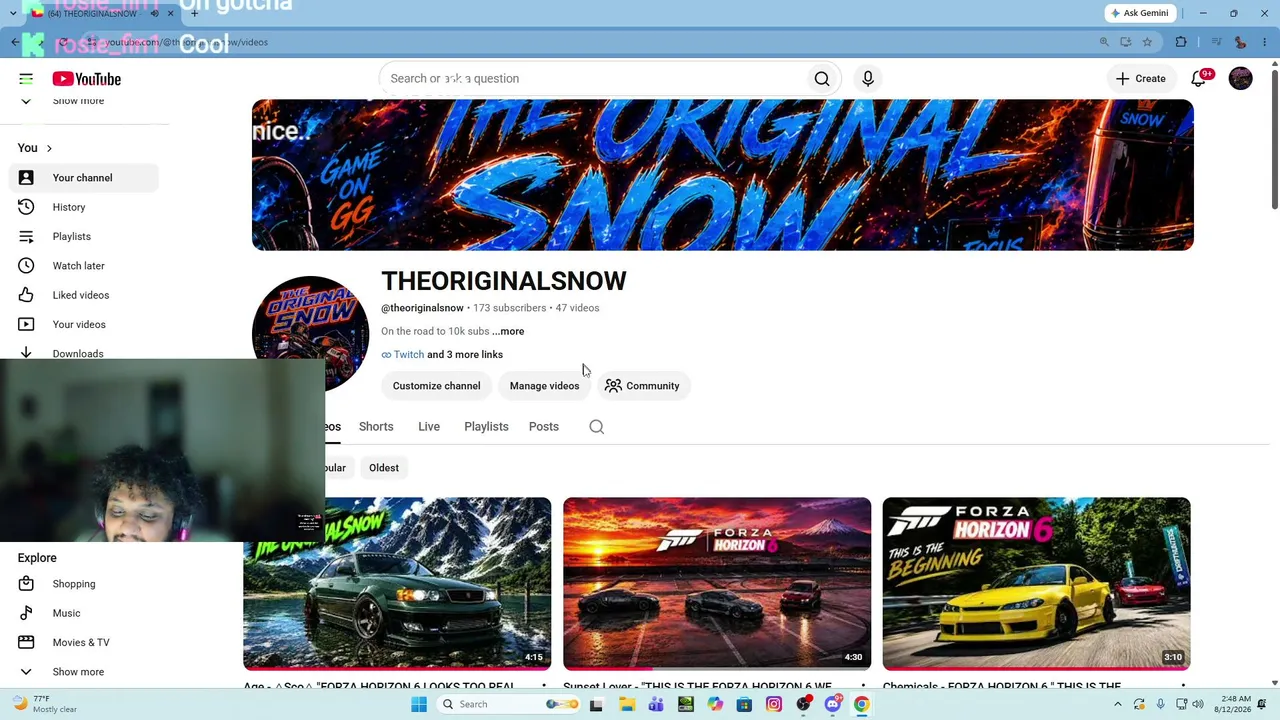Click the YouTube search input field
Screen dimensions: 1280x720
(592, 79)
